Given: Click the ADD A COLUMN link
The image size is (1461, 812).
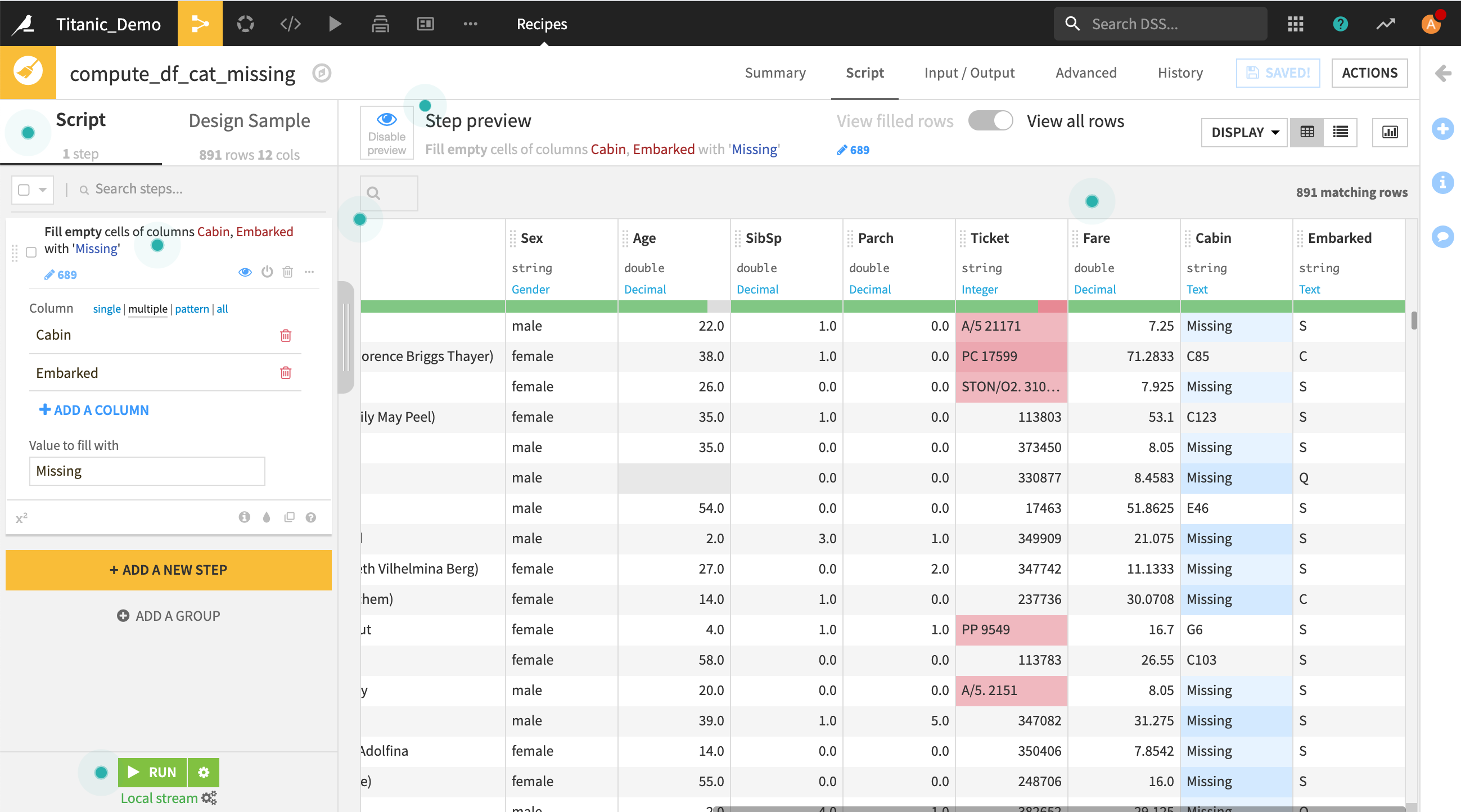Looking at the screenshot, I should coord(94,410).
